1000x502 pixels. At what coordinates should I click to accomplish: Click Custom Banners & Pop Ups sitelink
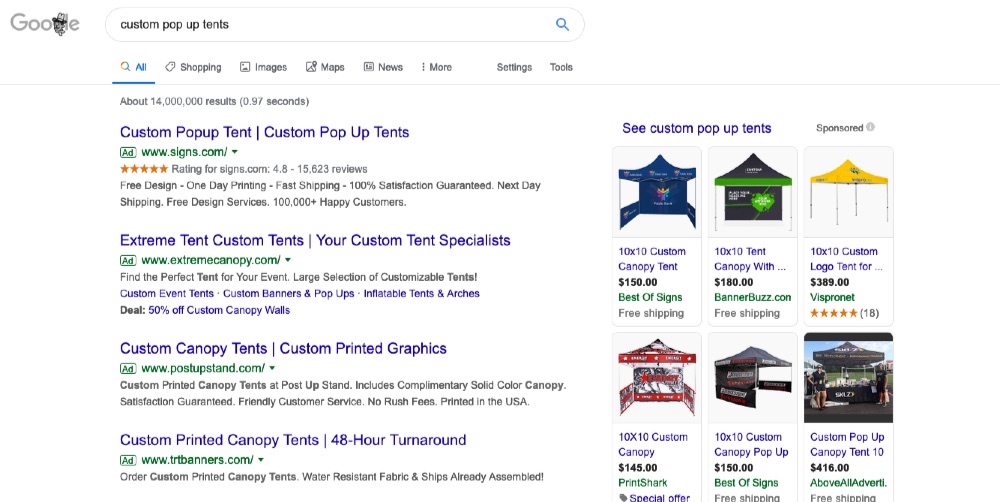coord(288,293)
